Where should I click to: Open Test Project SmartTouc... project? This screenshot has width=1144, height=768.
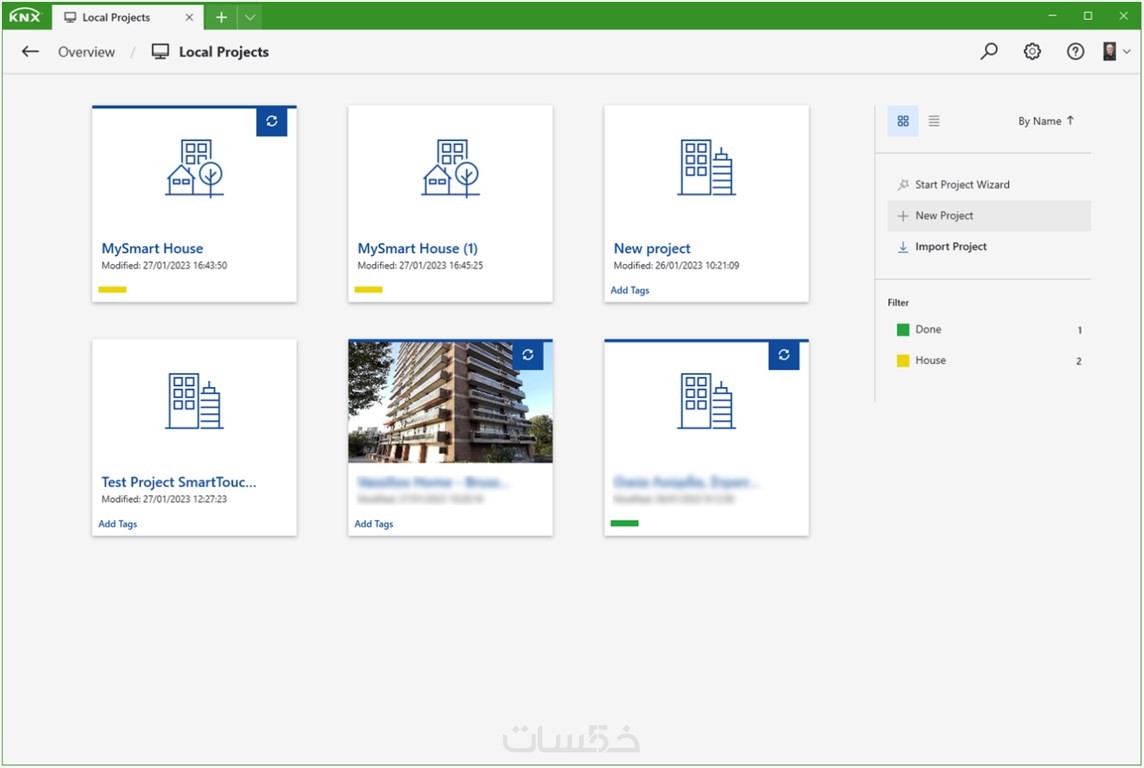(179, 482)
